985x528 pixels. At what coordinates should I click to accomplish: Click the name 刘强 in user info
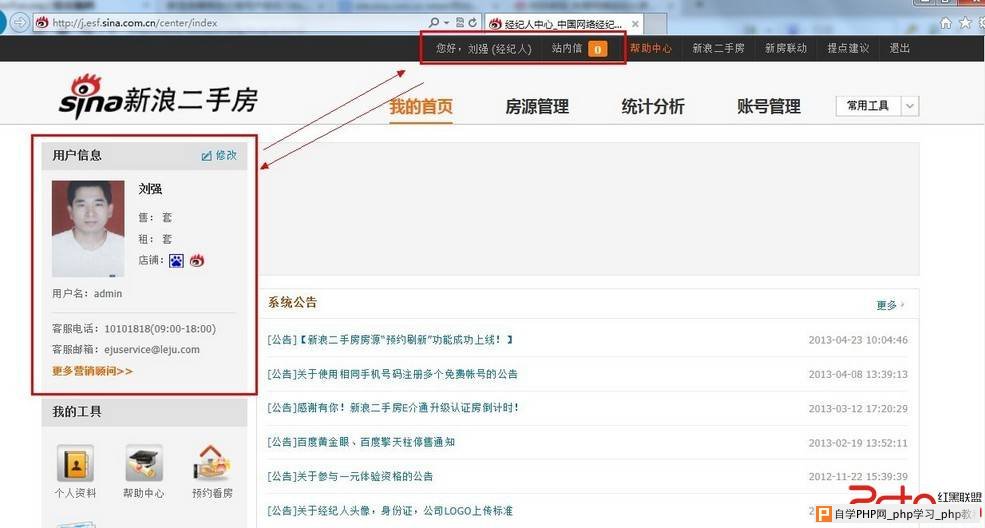coord(150,188)
